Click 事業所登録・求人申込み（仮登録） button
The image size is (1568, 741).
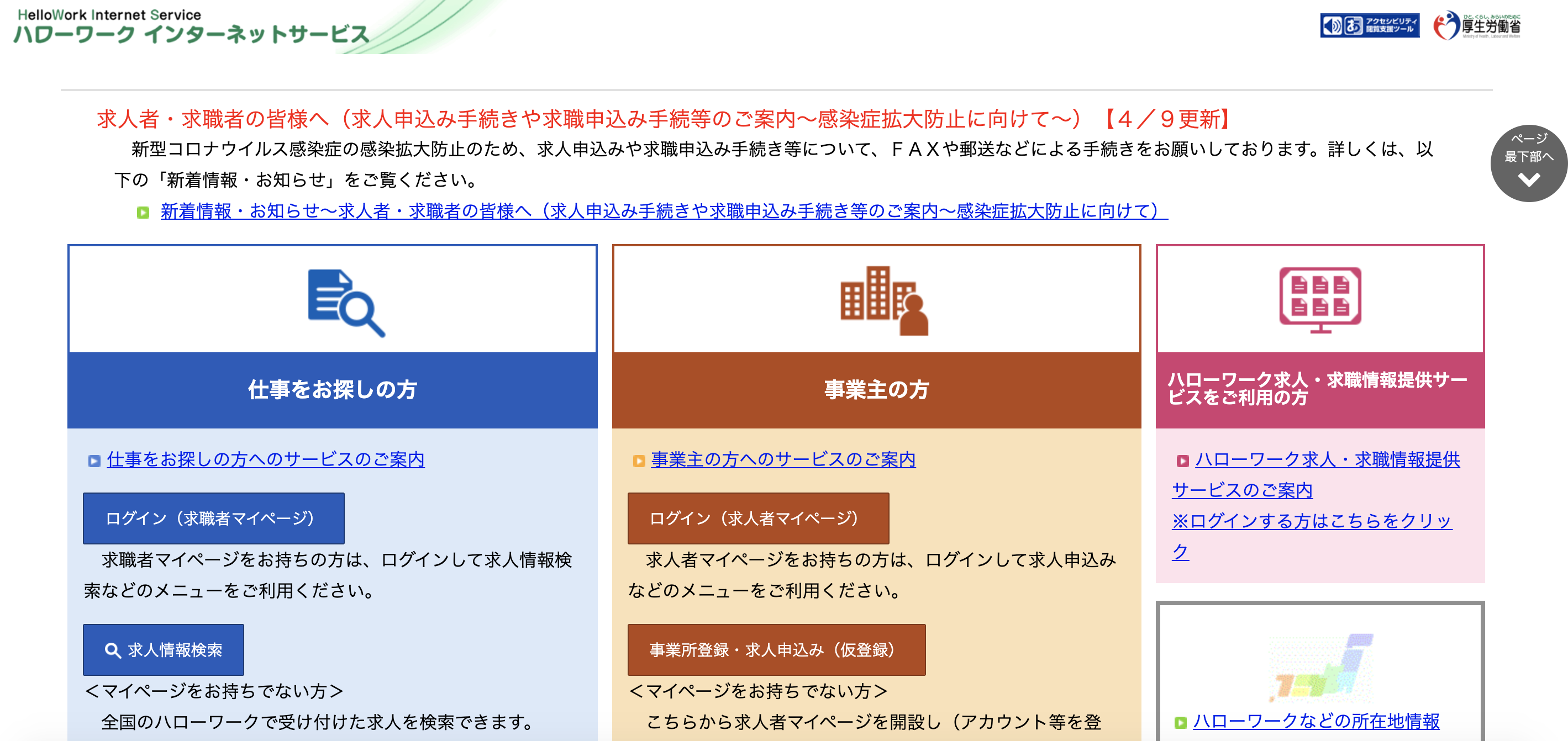776,649
